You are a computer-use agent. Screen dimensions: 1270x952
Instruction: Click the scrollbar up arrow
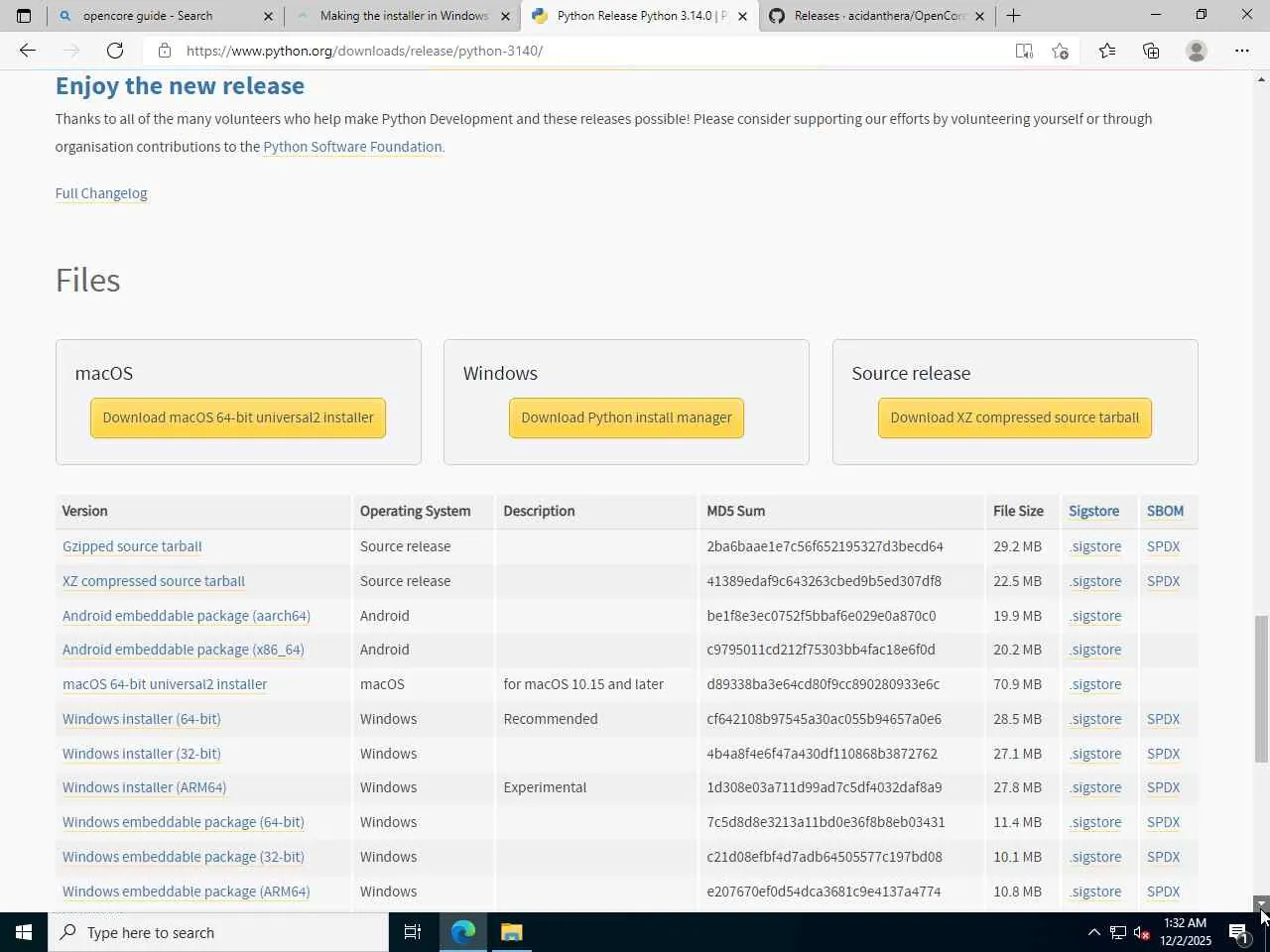(1261, 78)
